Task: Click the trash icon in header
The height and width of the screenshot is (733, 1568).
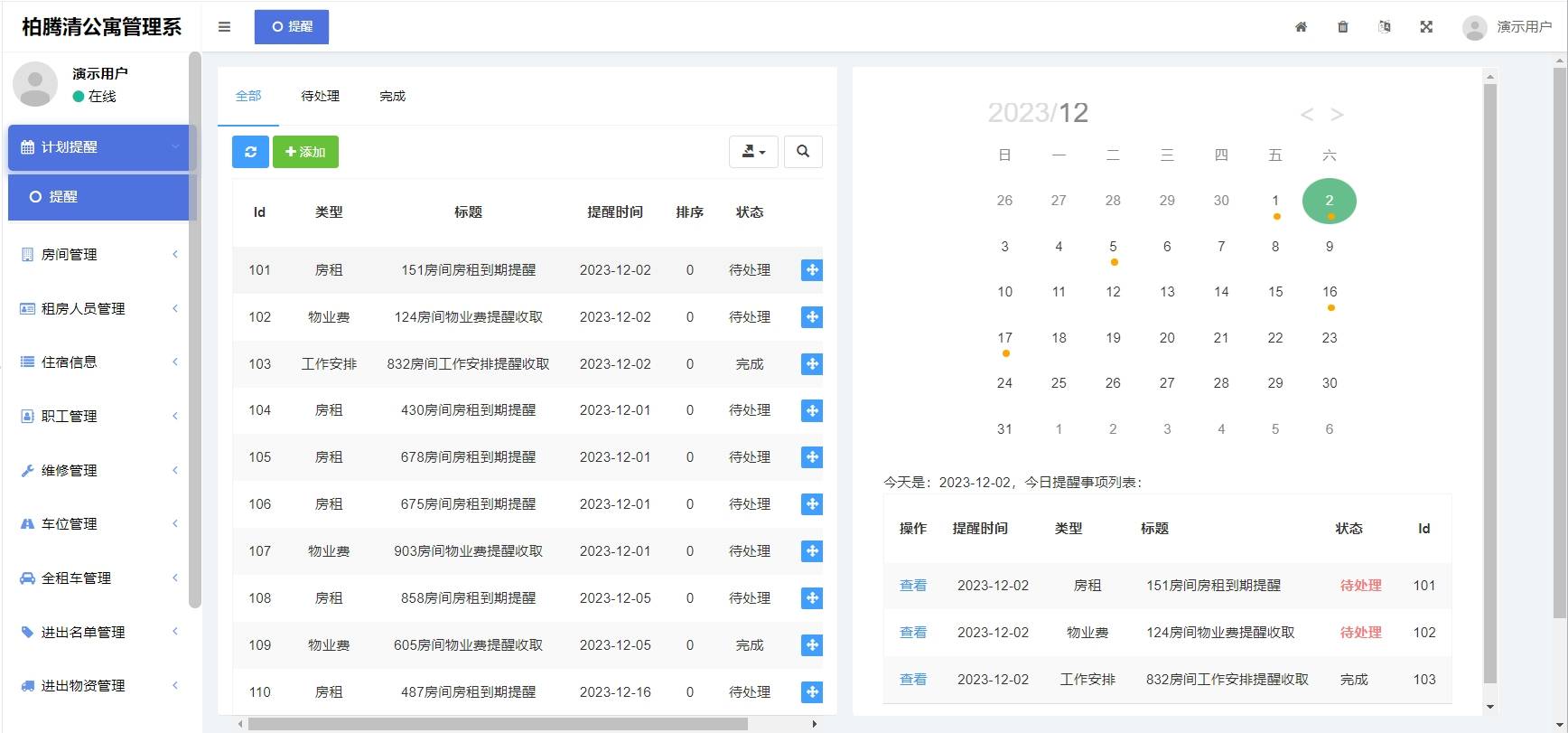Action: 1342,27
